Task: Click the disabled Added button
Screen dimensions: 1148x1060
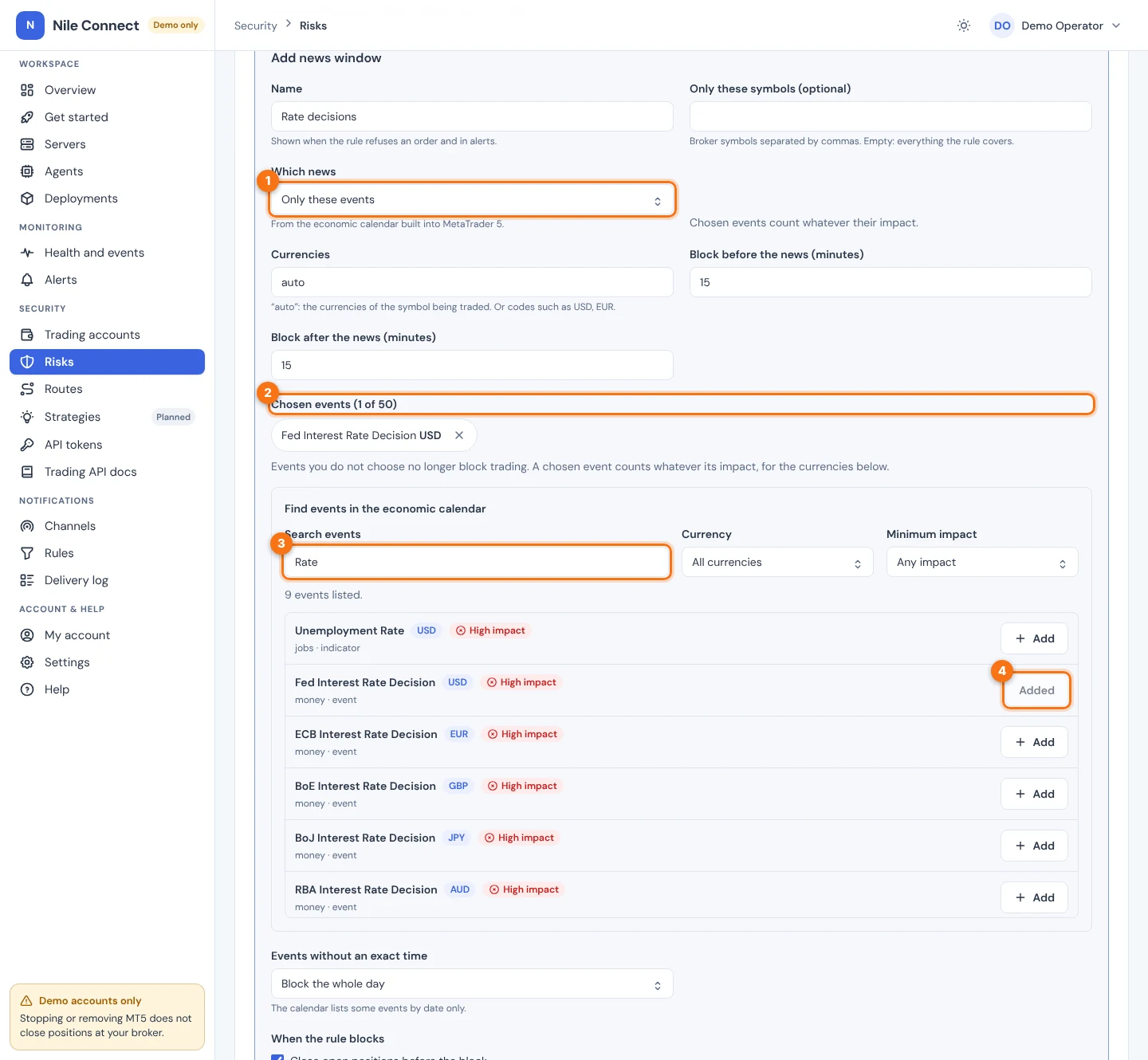Action: [x=1036, y=690]
